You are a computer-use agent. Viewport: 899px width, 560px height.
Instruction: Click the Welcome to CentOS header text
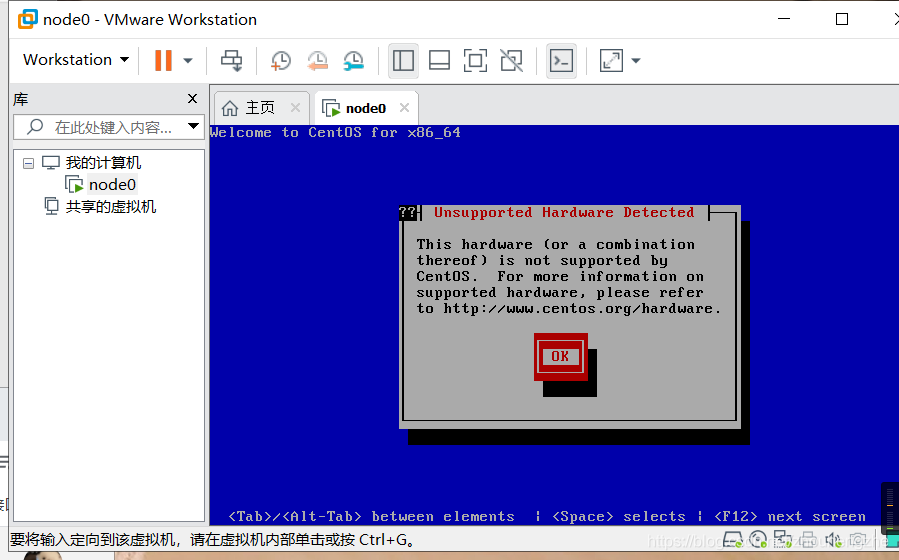(335, 132)
